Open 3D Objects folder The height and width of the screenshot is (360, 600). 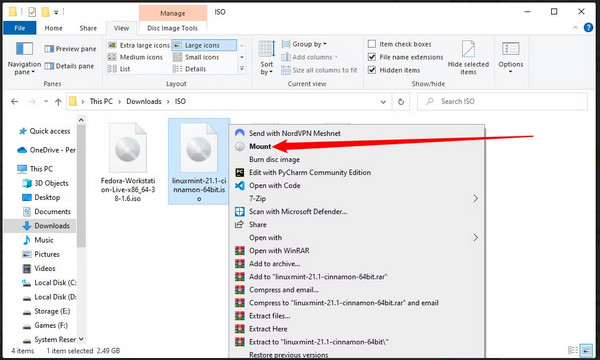click(x=46, y=183)
